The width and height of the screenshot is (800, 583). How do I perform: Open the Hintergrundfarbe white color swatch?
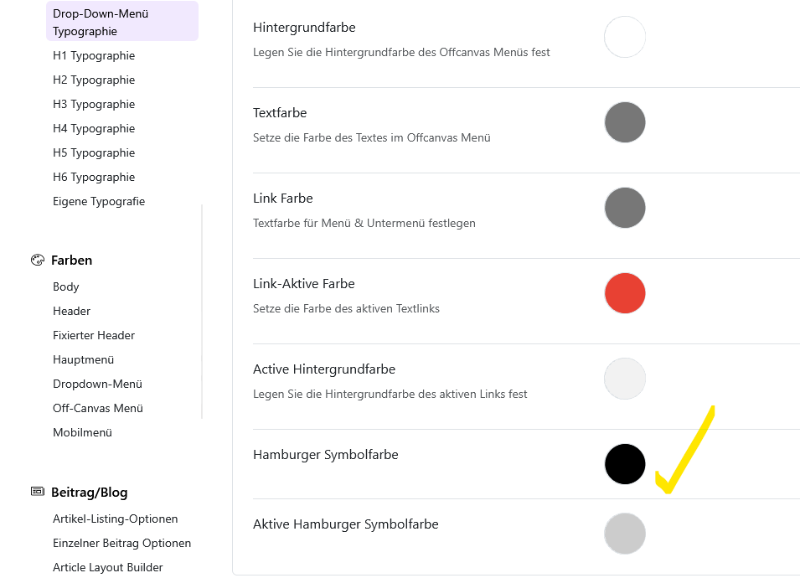tap(625, 37)
